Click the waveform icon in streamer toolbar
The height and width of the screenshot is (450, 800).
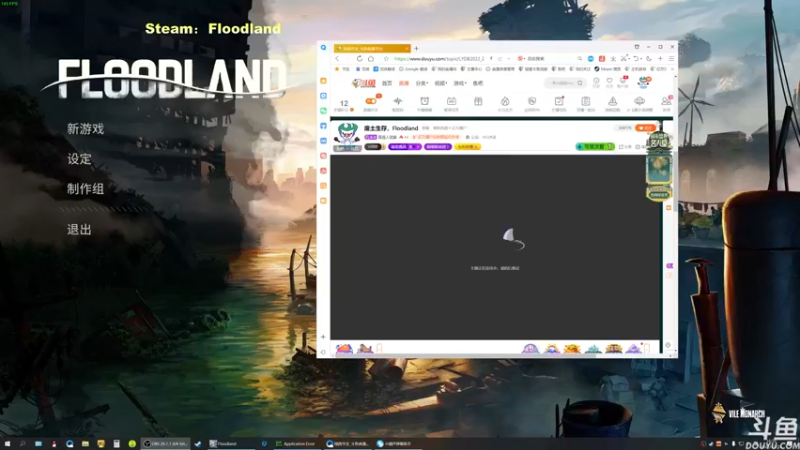point(397,103)
